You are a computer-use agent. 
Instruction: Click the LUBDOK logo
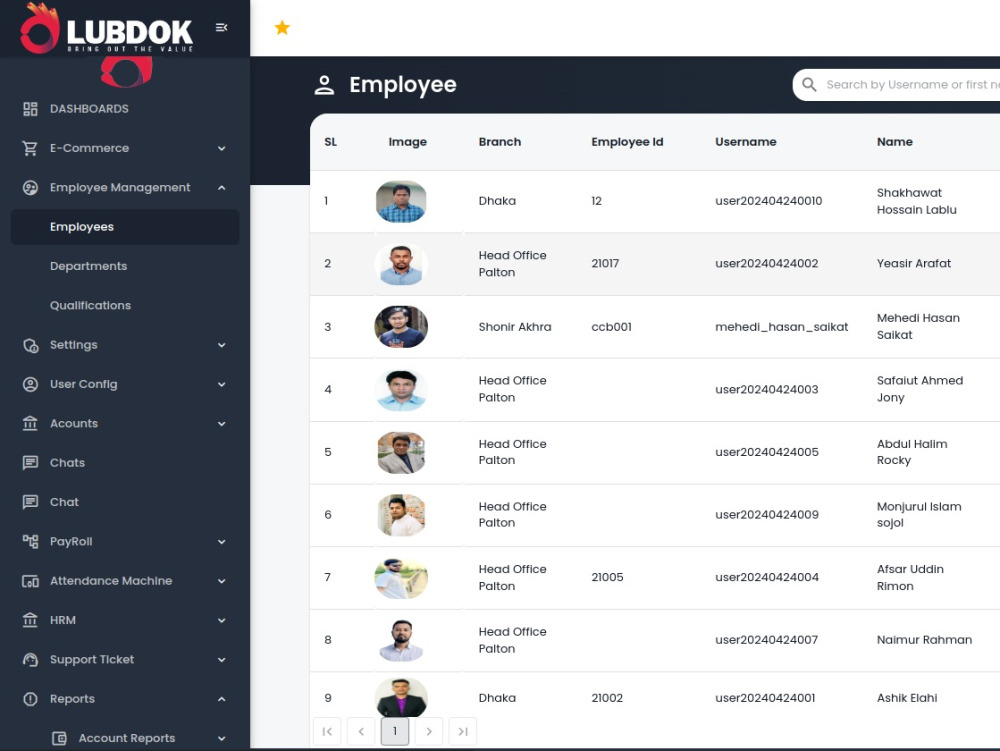click(106, 29)
